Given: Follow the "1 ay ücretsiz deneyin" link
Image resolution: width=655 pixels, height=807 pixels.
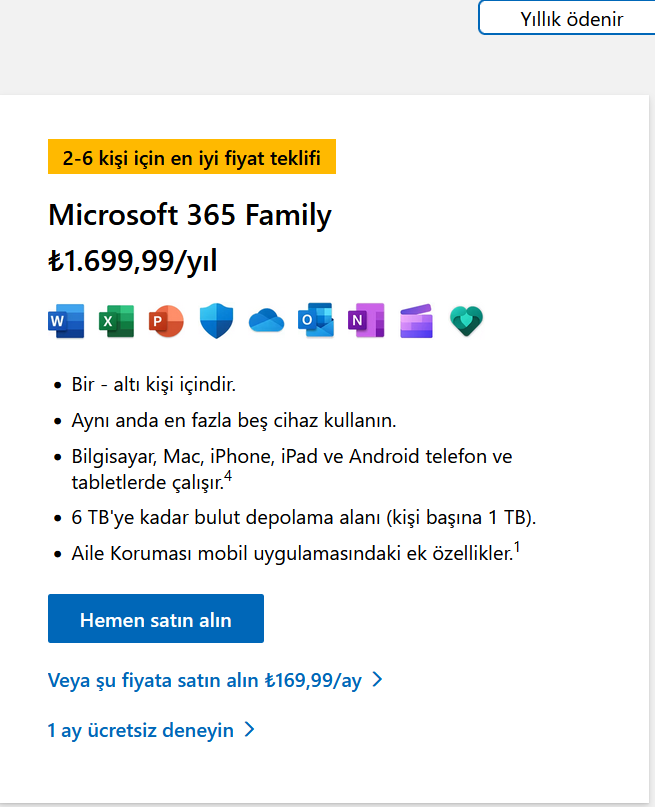Looking at the screenshot, I should pyautogui.click(x=141, y=731).
